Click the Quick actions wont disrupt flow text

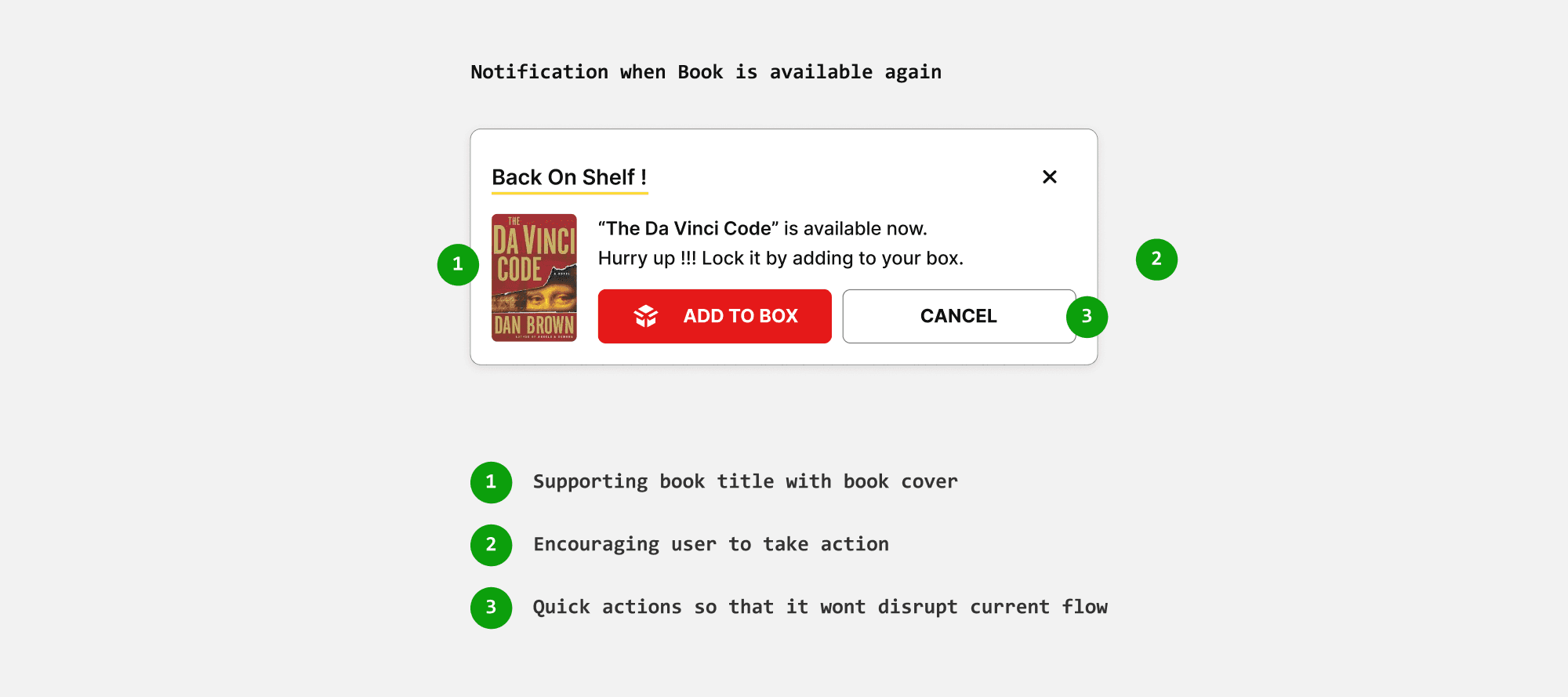click(x=820, y=607)
